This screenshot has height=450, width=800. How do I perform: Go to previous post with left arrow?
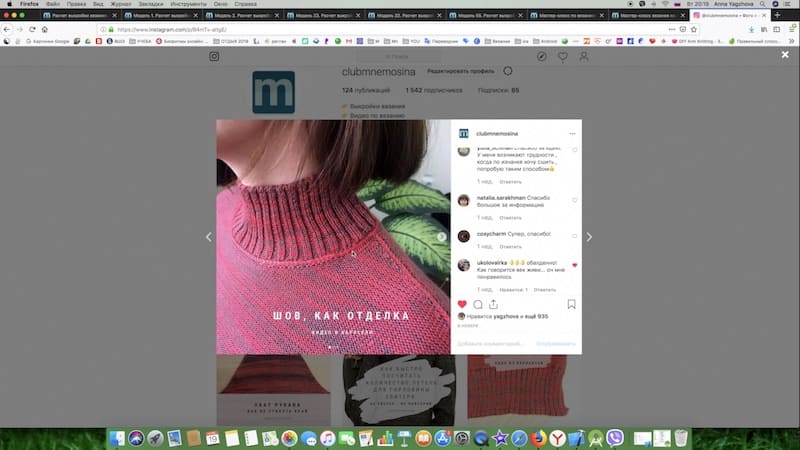click(x=209, y=237)
